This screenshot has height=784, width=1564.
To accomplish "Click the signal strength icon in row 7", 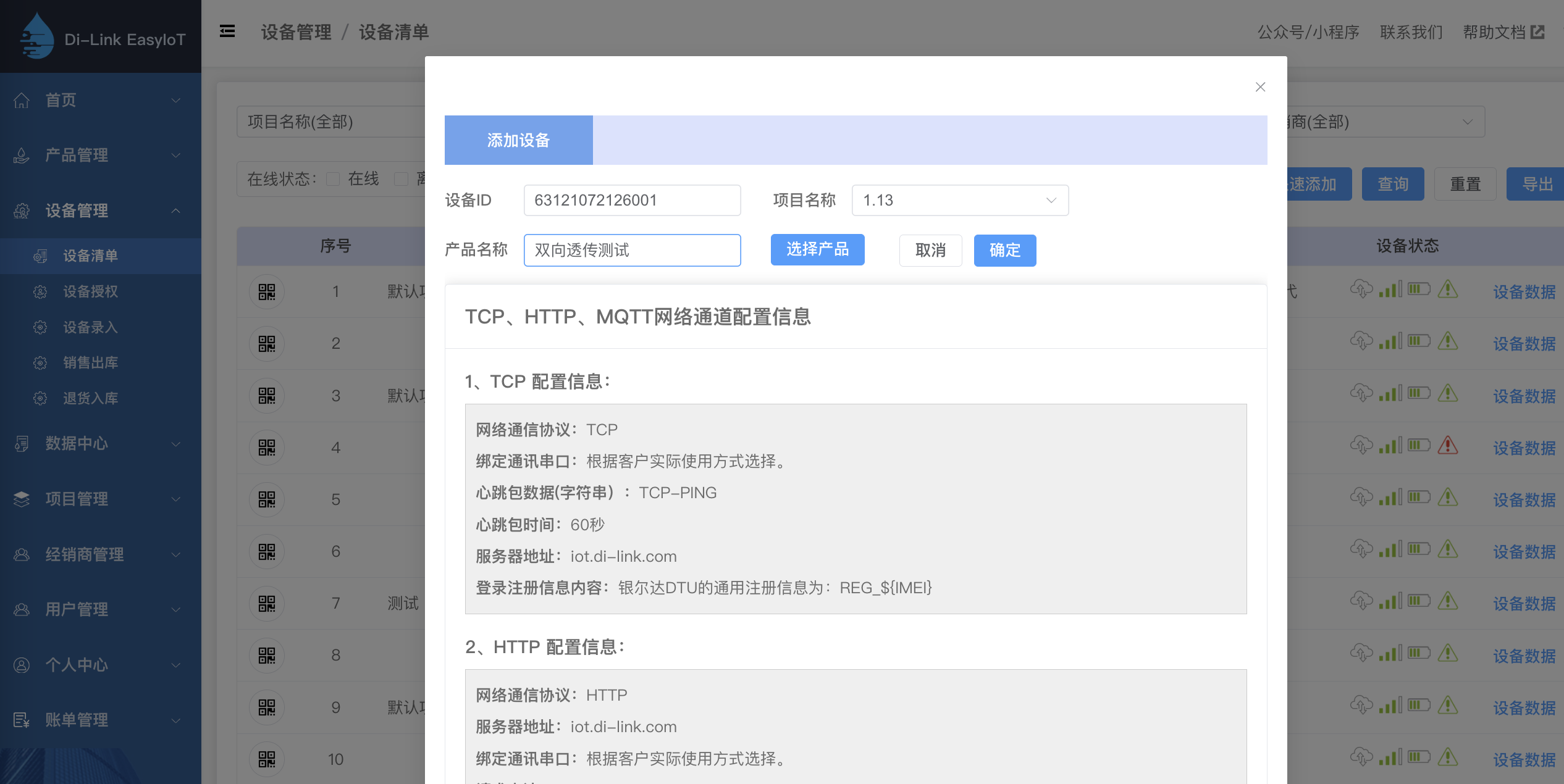I will coord(1391,601).
